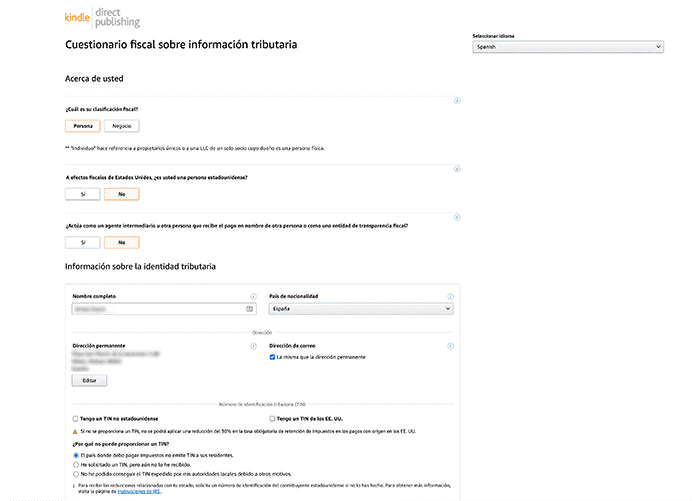The height and width of the screenshot is (501, 700).
Task: Click the 'Acerca de usted' section title
Action: [94, 79]
